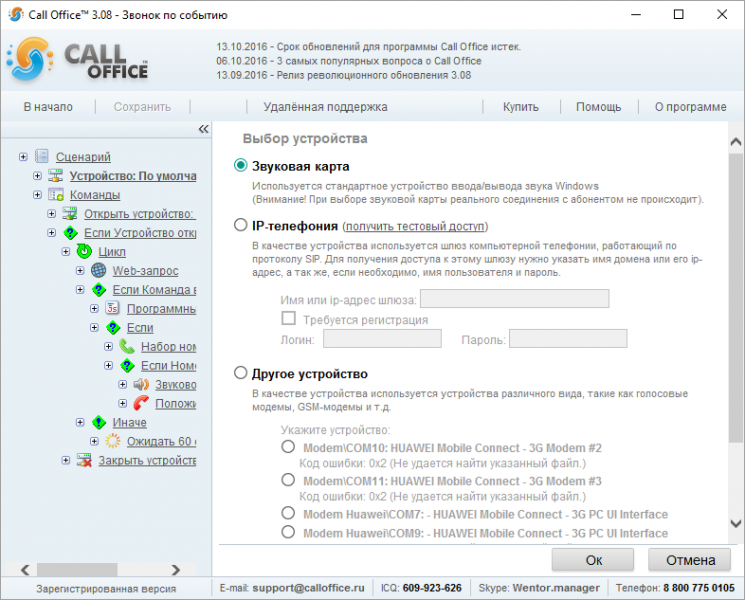Click the green Цикл loop icon
Screen dimensions: 745x600
[x=84, y=251]
